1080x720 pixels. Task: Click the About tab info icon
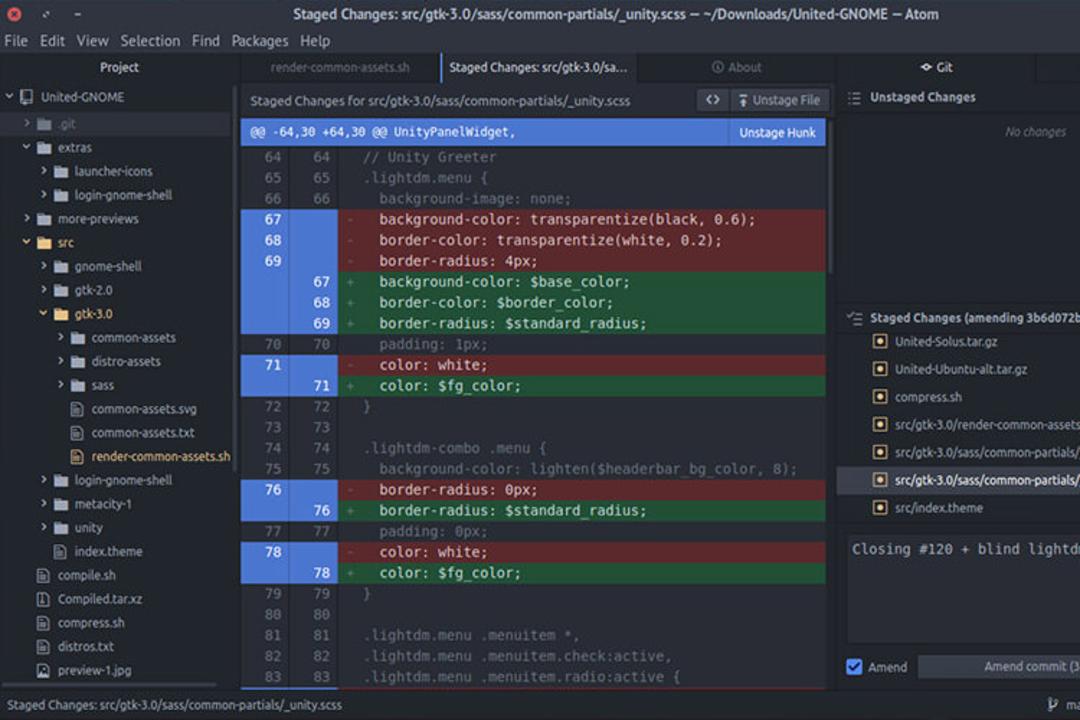[718, 67]
